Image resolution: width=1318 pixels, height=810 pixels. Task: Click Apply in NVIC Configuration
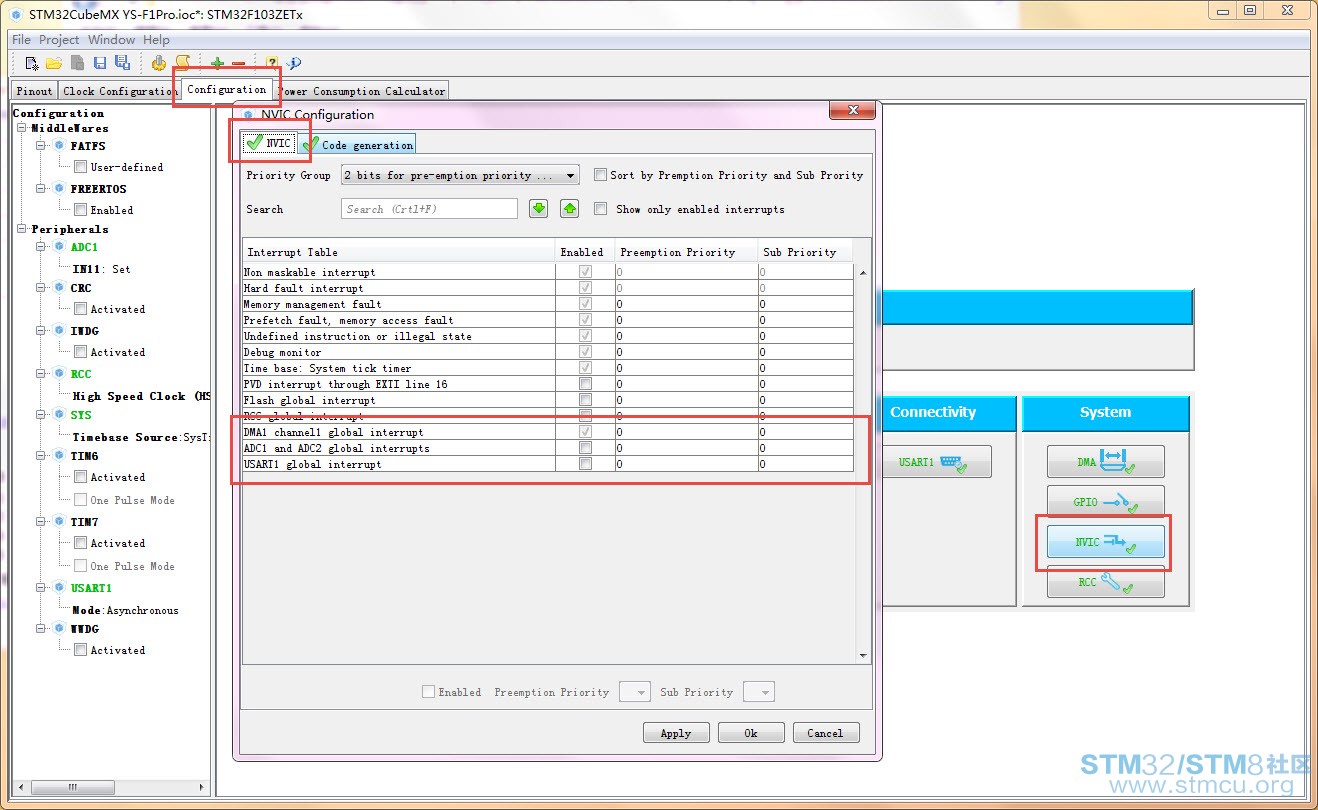click(x=675, y=733)
